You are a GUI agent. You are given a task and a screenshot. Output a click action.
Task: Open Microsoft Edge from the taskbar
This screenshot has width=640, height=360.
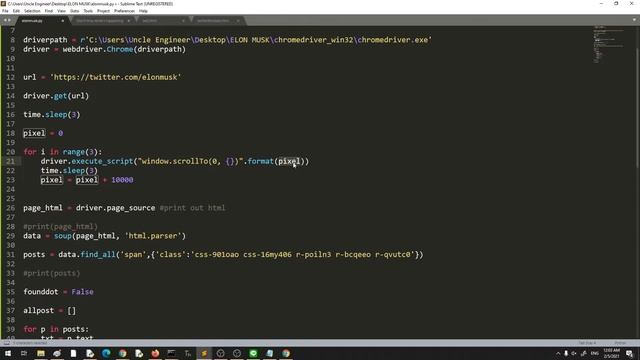(x=106, y=353)
